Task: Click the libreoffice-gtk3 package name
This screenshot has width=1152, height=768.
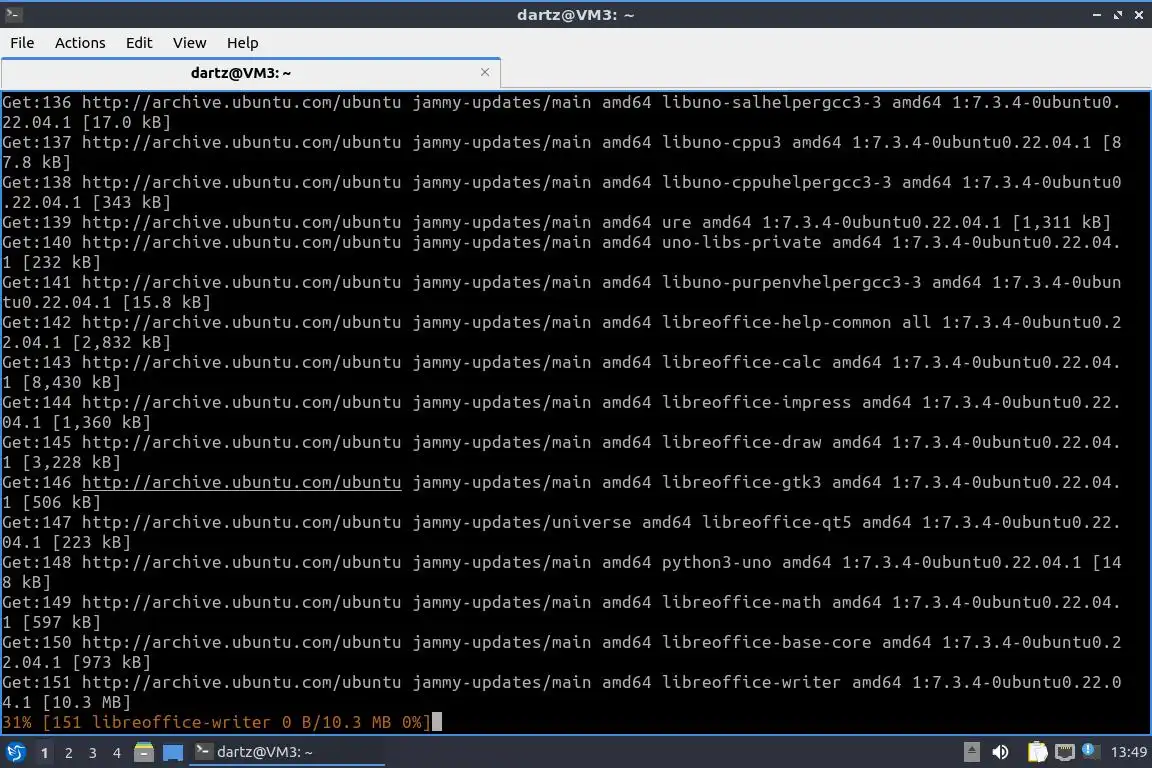Action: coord(741,482)
